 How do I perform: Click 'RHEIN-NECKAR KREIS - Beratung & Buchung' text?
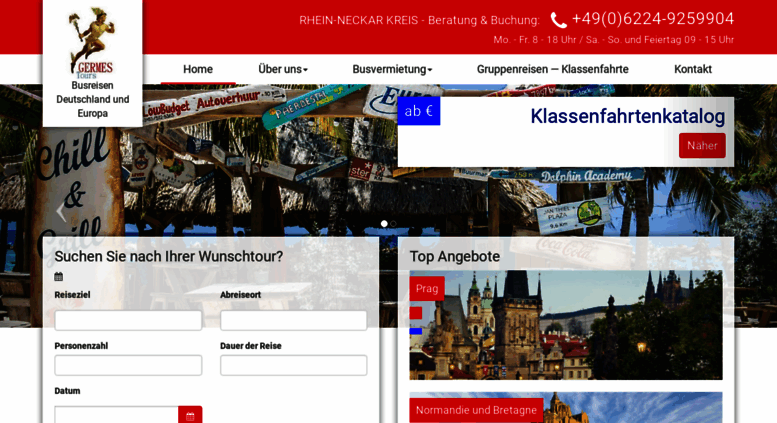[x=419, y=20]
